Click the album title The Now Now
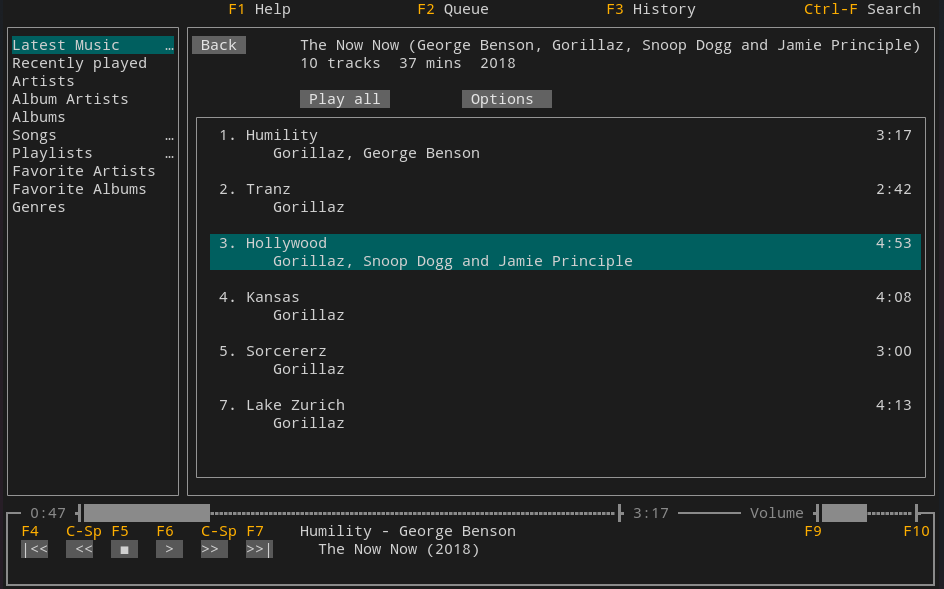Image resolution: width=944 pixels, height=589 pixels. pos(610,46)
